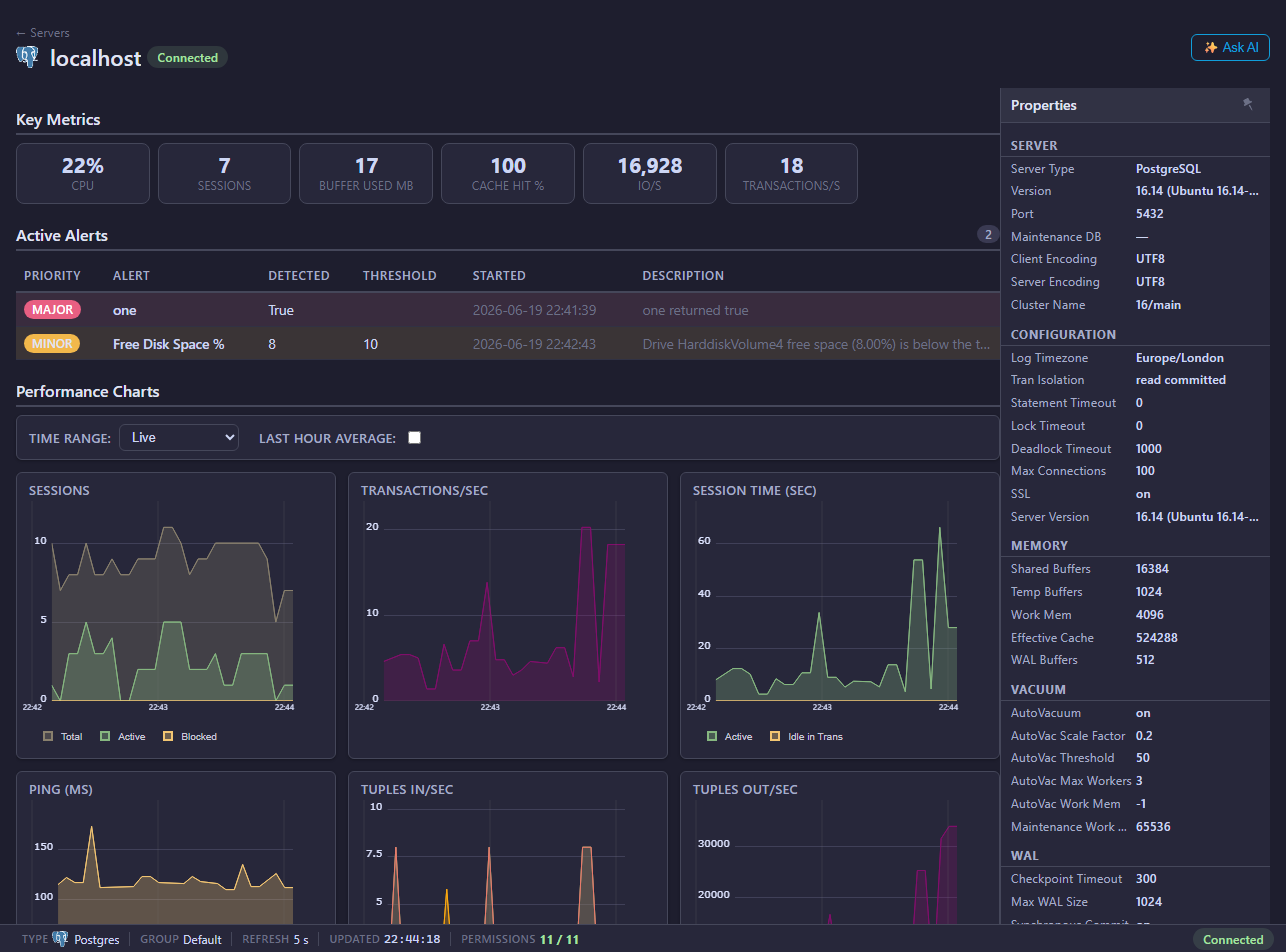Click the Group Default status entry
Screen dimensions: 1286x952
(x=181, y=940)
